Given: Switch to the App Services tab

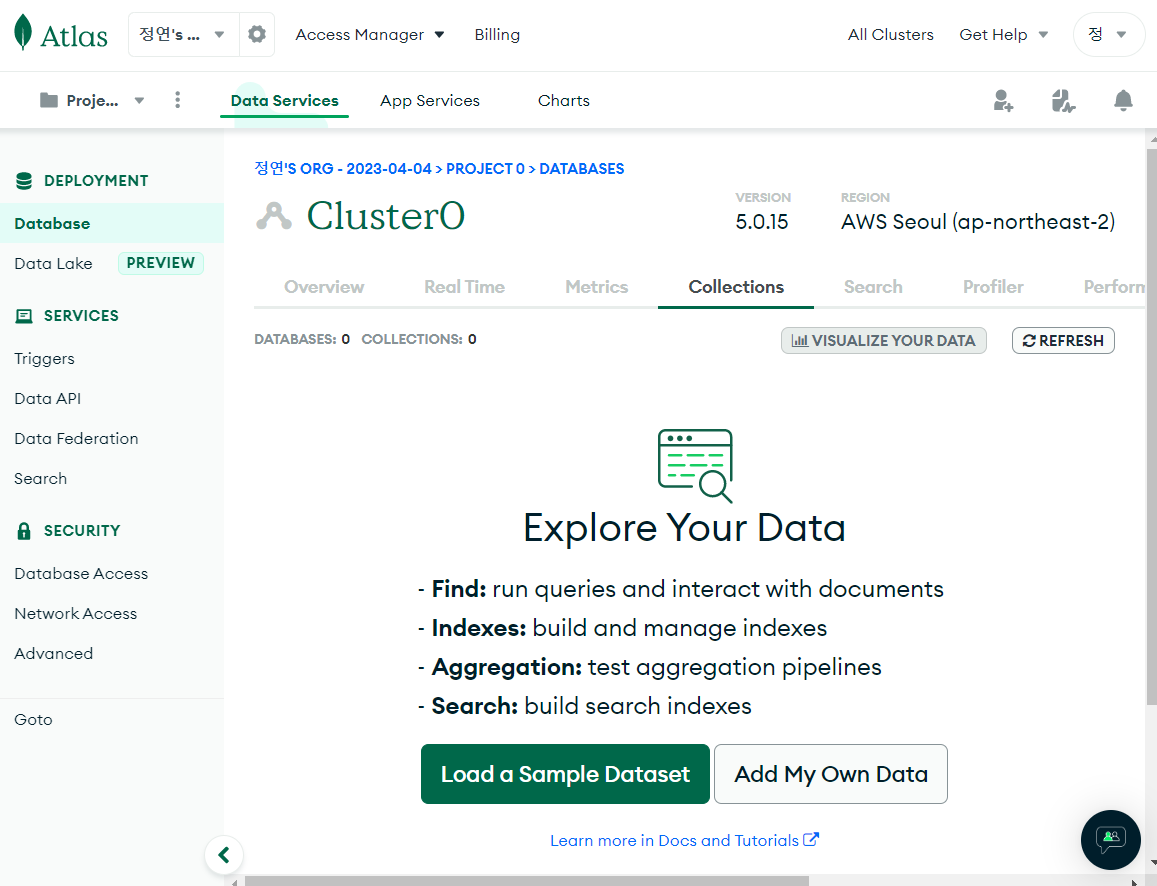Looking at the screenshot, I should (429, 100).
